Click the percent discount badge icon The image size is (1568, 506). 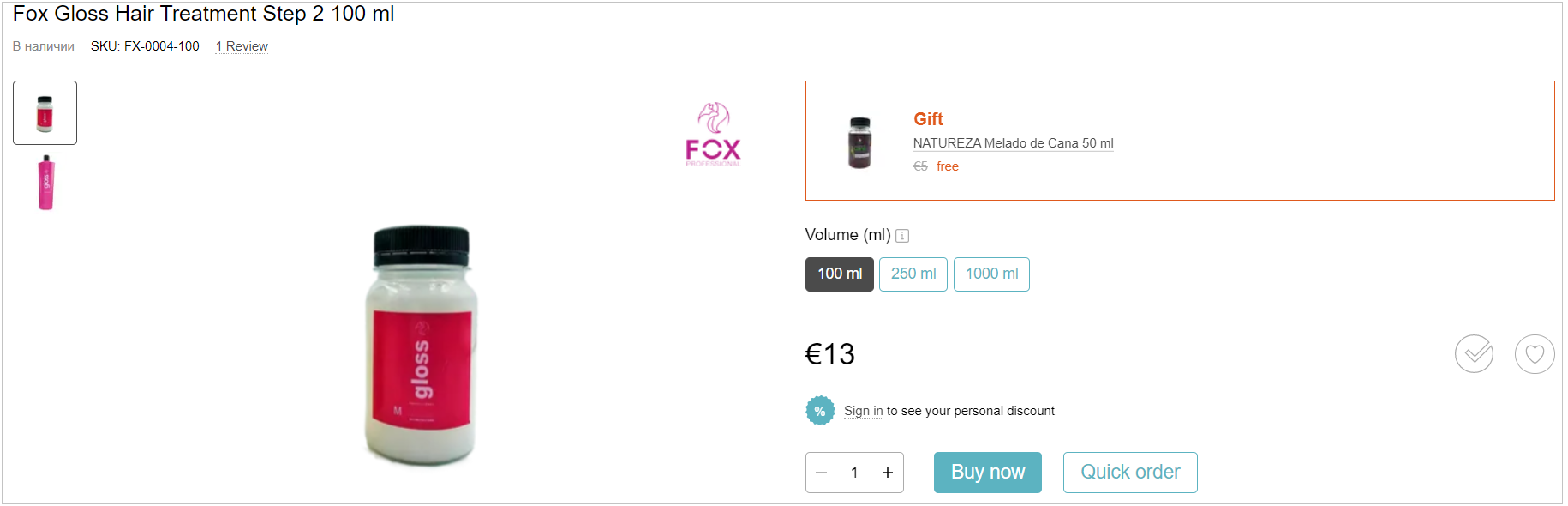point(820,411)
